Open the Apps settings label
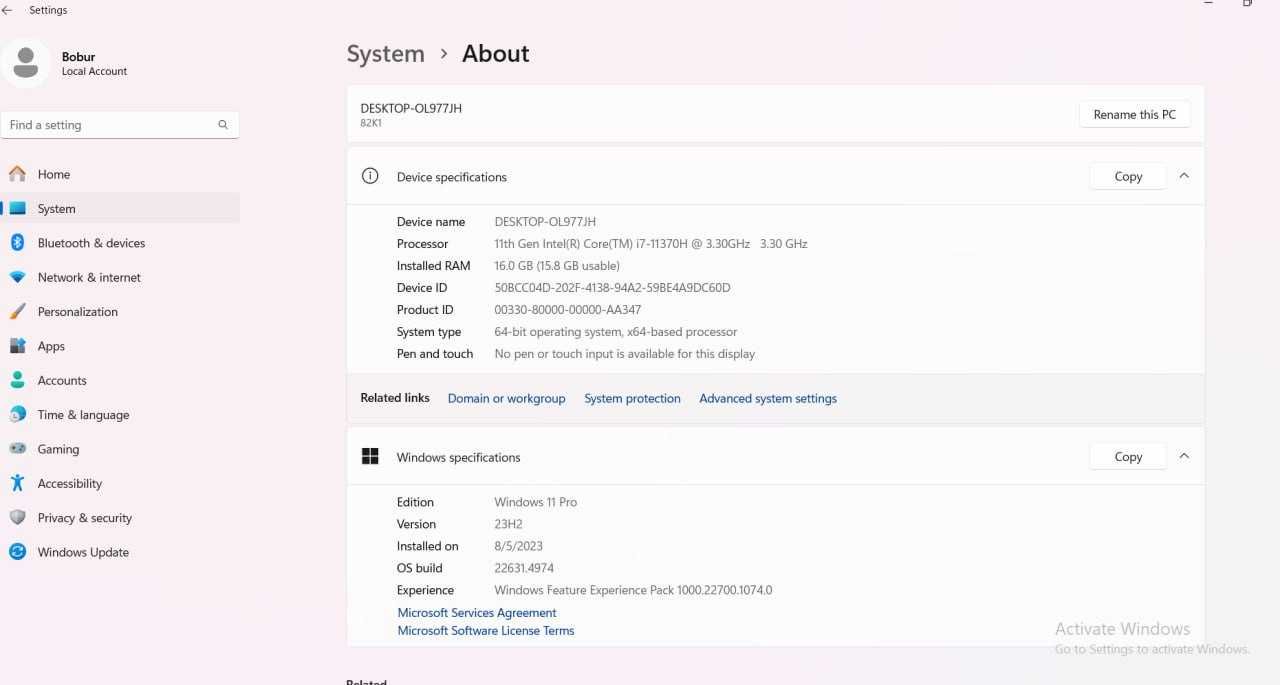 (x=51, y=346)
